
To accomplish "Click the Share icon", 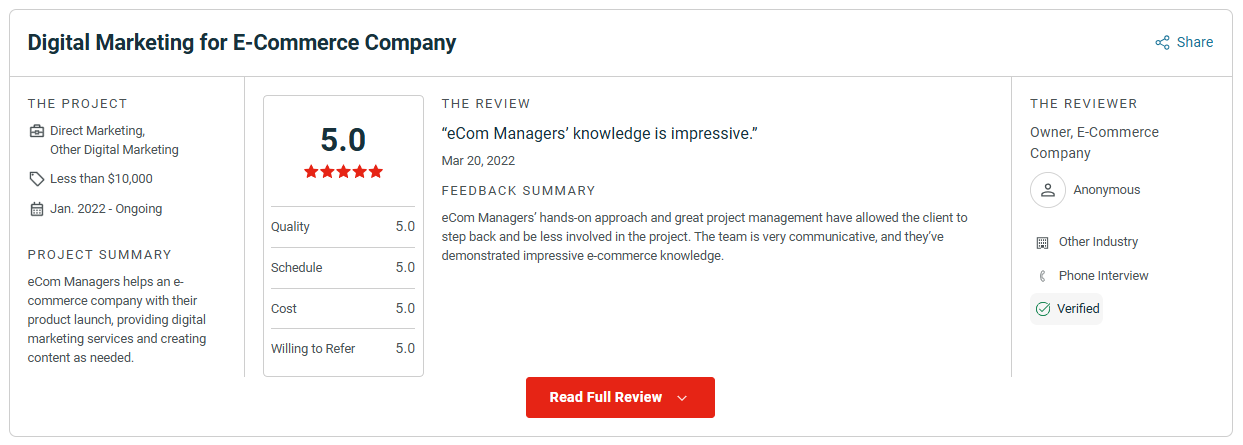I will (1162, 43).
